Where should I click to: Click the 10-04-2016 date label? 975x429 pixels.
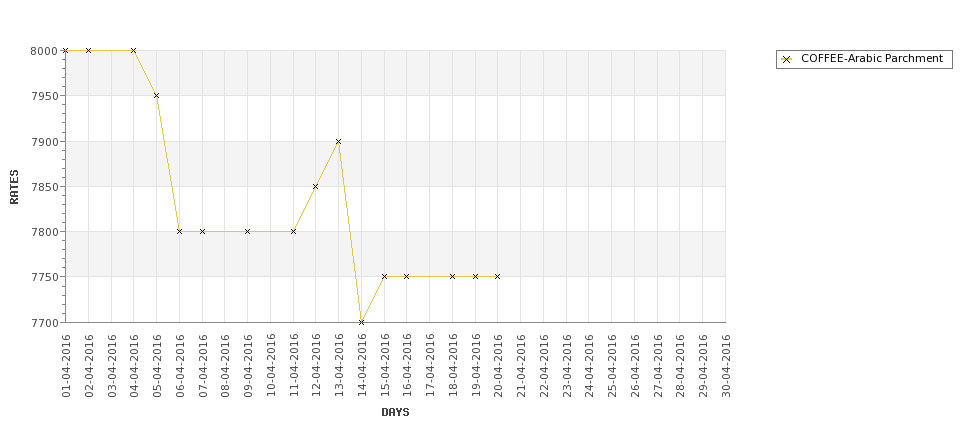(x=271, y=366)
